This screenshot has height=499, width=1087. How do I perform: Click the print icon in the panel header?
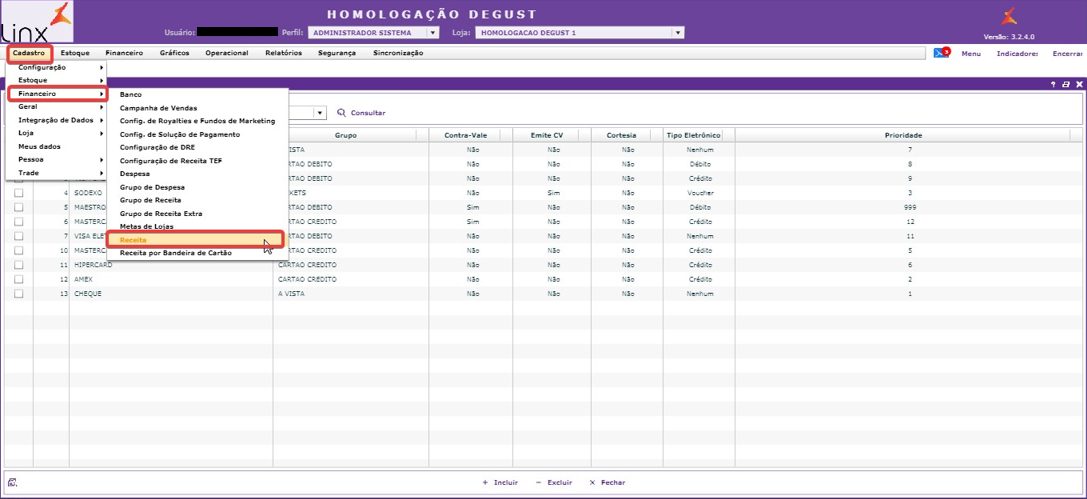[x=1066, y=84]
